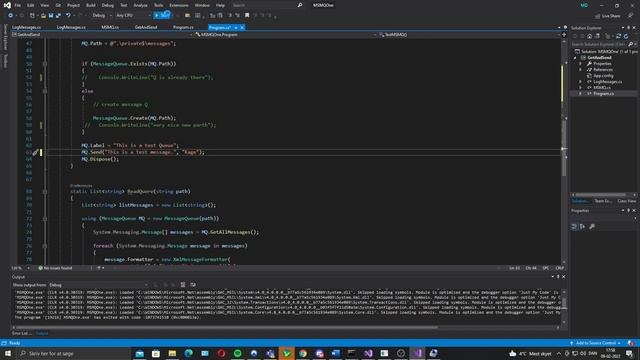Open File Explorer from the taskbar
640x360 pixels.
tap(172, 353)
